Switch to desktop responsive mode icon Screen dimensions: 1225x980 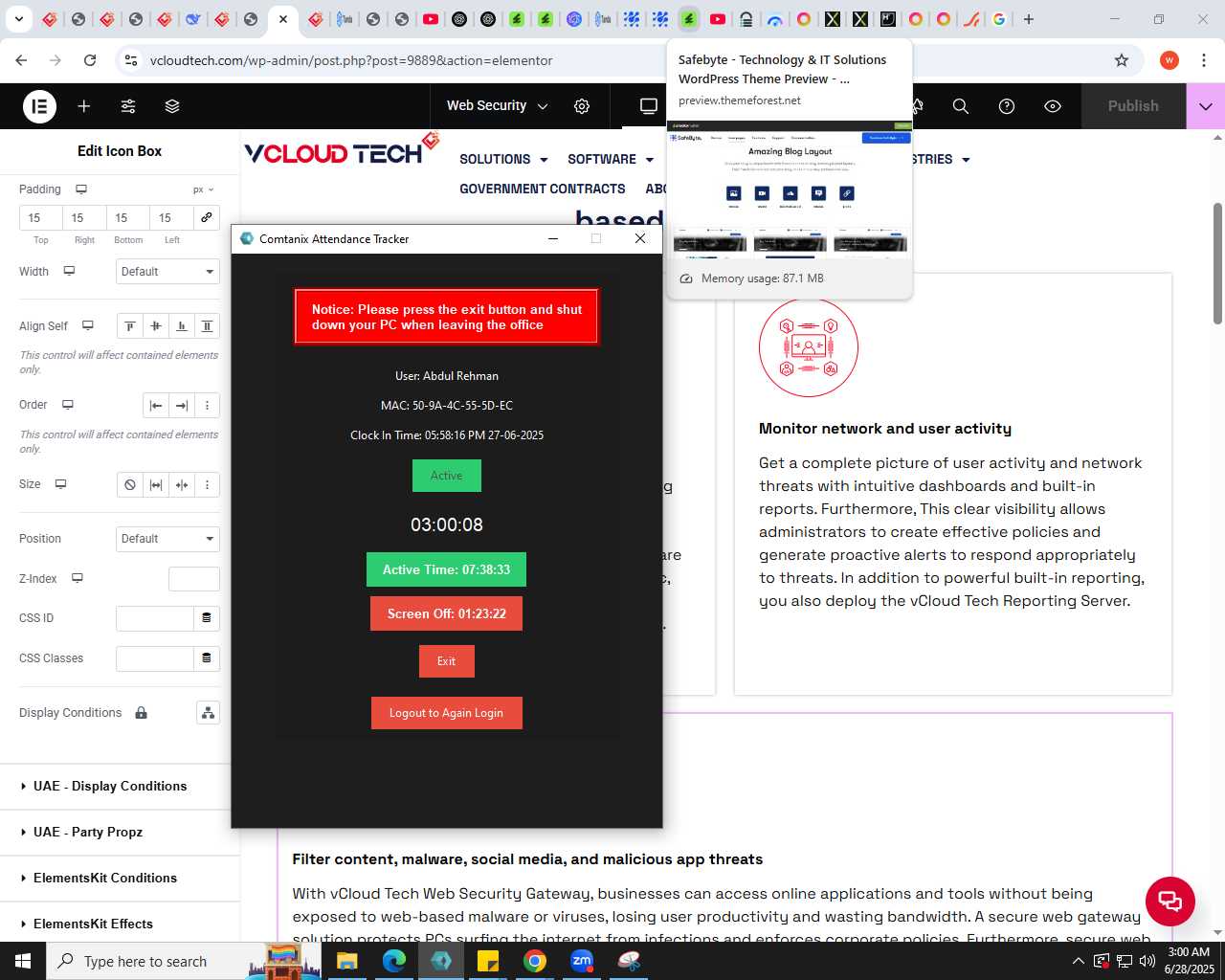click(x=649, y=106)
